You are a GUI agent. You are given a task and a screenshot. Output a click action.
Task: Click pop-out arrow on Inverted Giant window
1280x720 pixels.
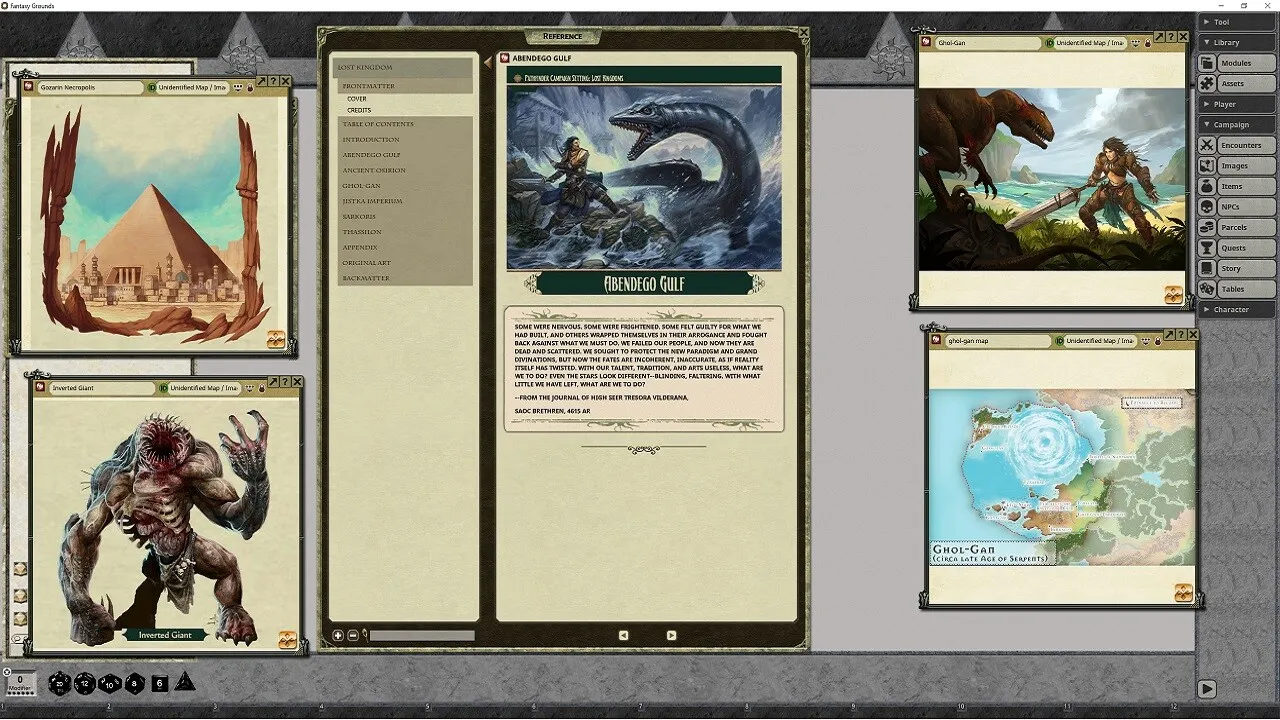pyautogui.click(x=272, y=382)
